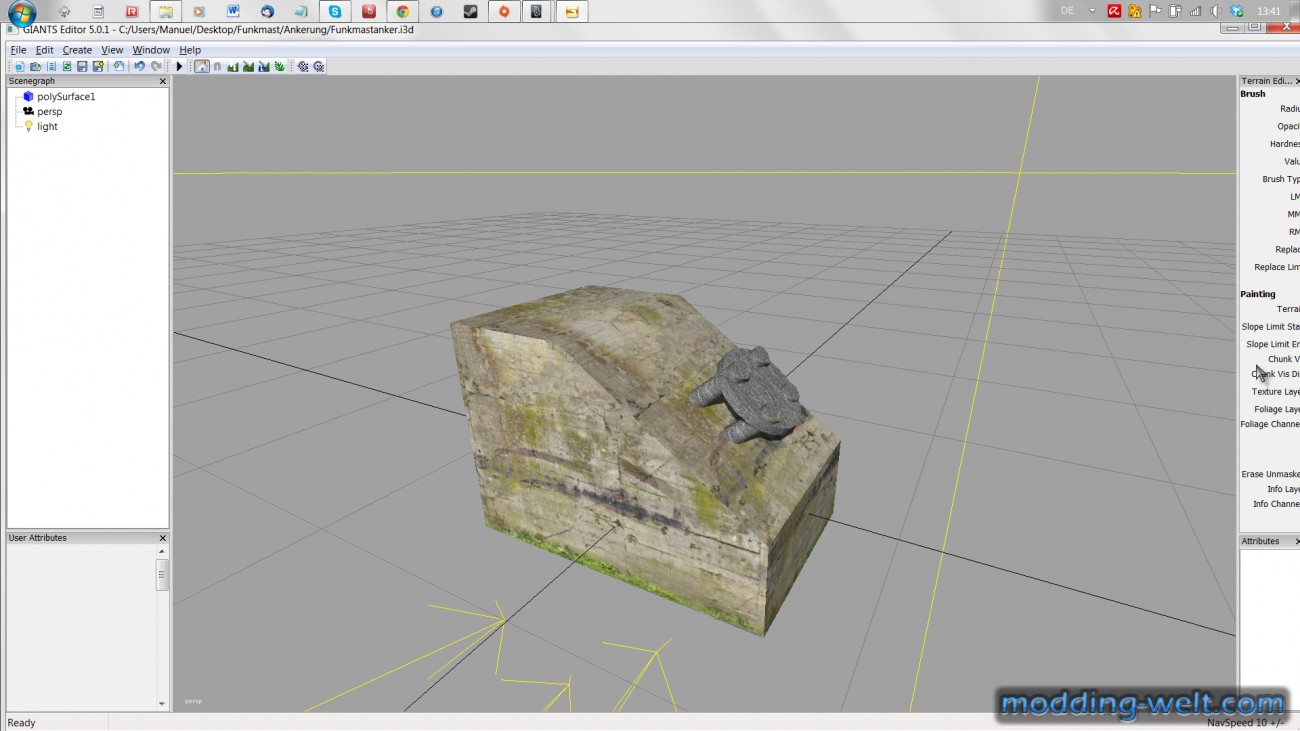Click the document list toolbar icon beside Open

coord(51,67)
